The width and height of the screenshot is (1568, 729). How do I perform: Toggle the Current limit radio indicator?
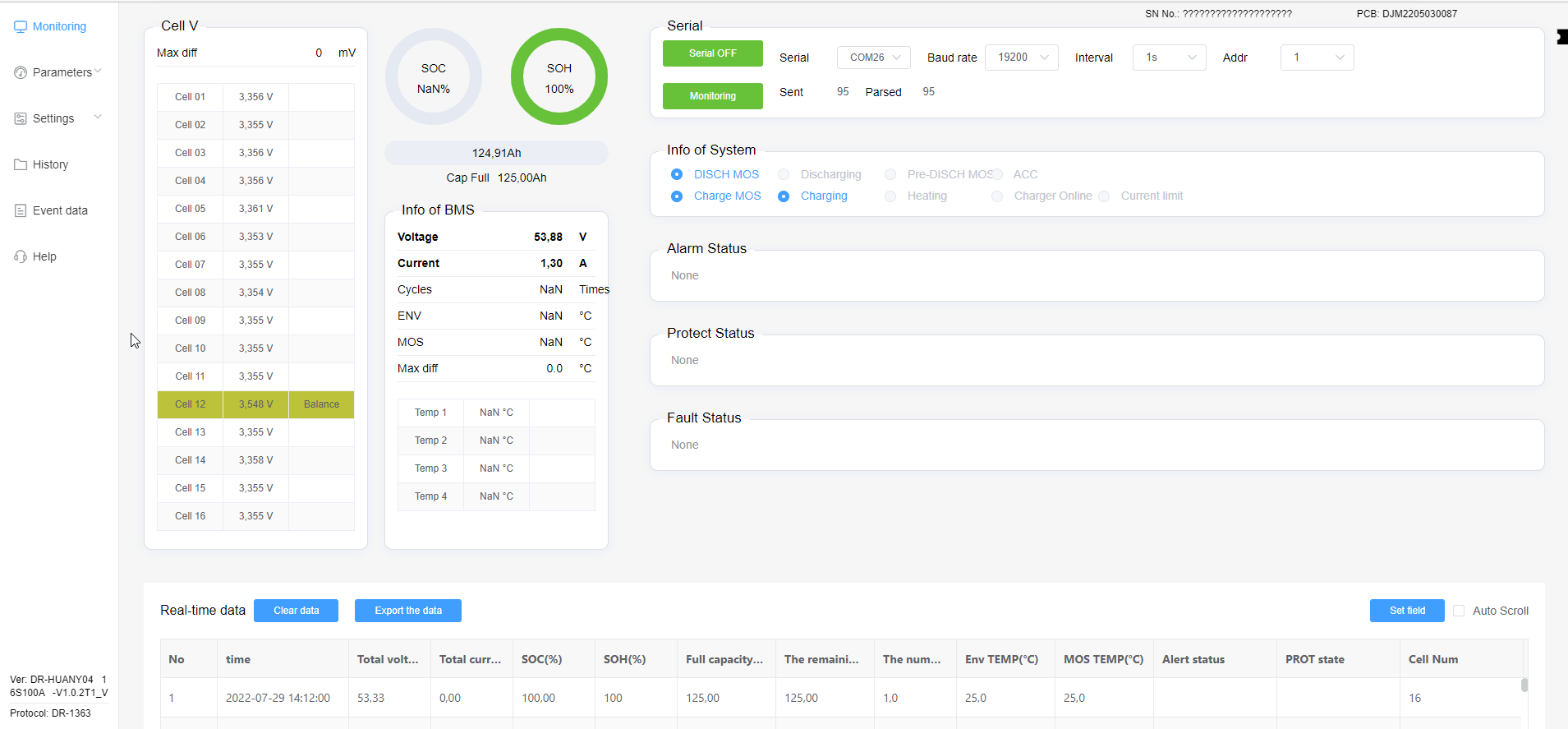[1104, 196]
